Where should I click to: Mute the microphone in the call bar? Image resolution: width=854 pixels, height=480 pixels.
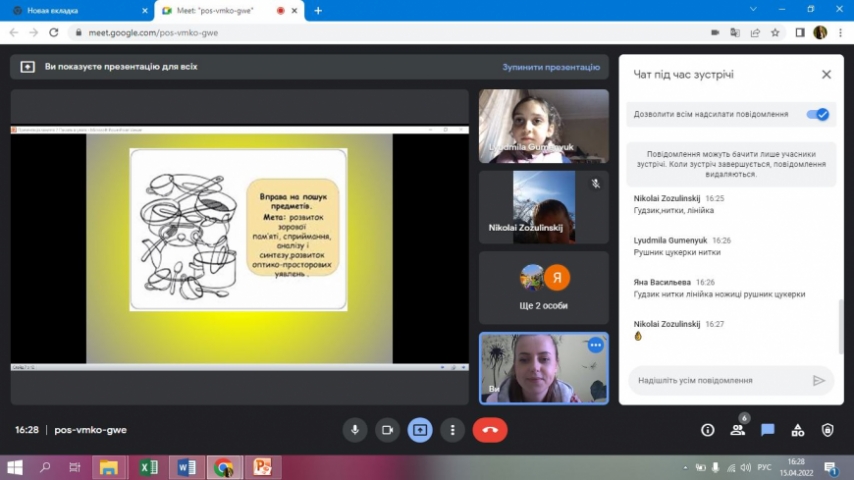coord(354,430)
